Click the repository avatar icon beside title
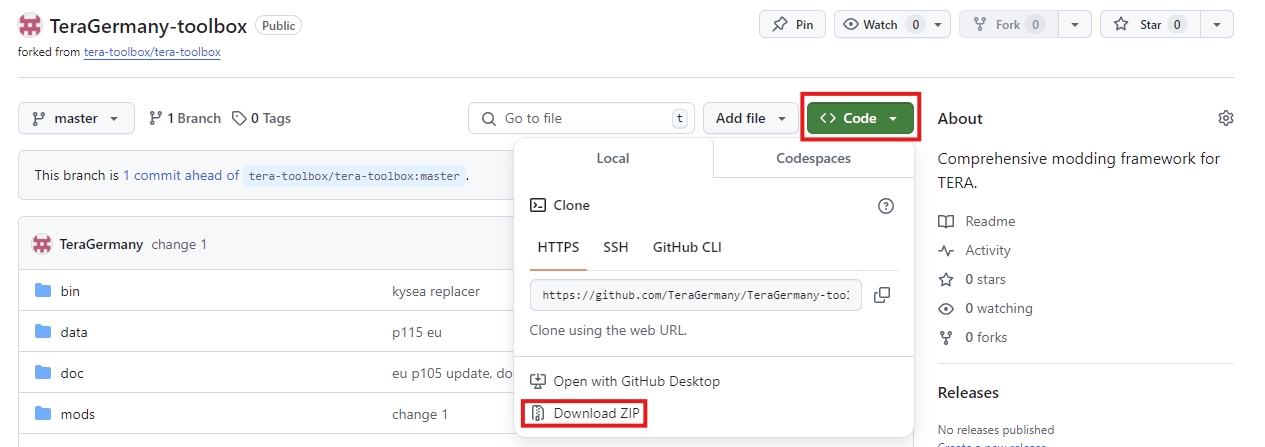 [30, 26]
